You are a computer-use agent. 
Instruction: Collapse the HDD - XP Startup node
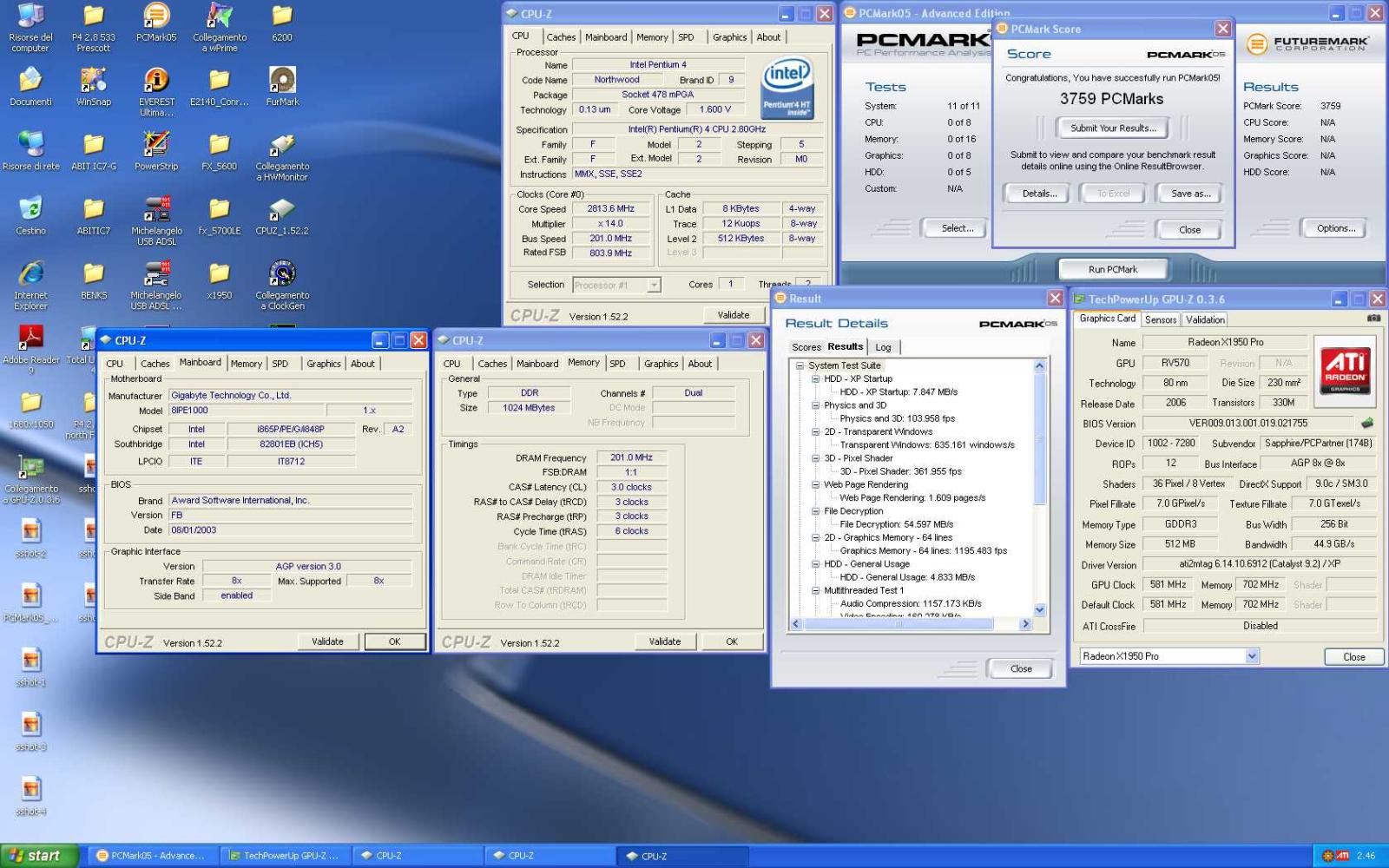[815, 378]
